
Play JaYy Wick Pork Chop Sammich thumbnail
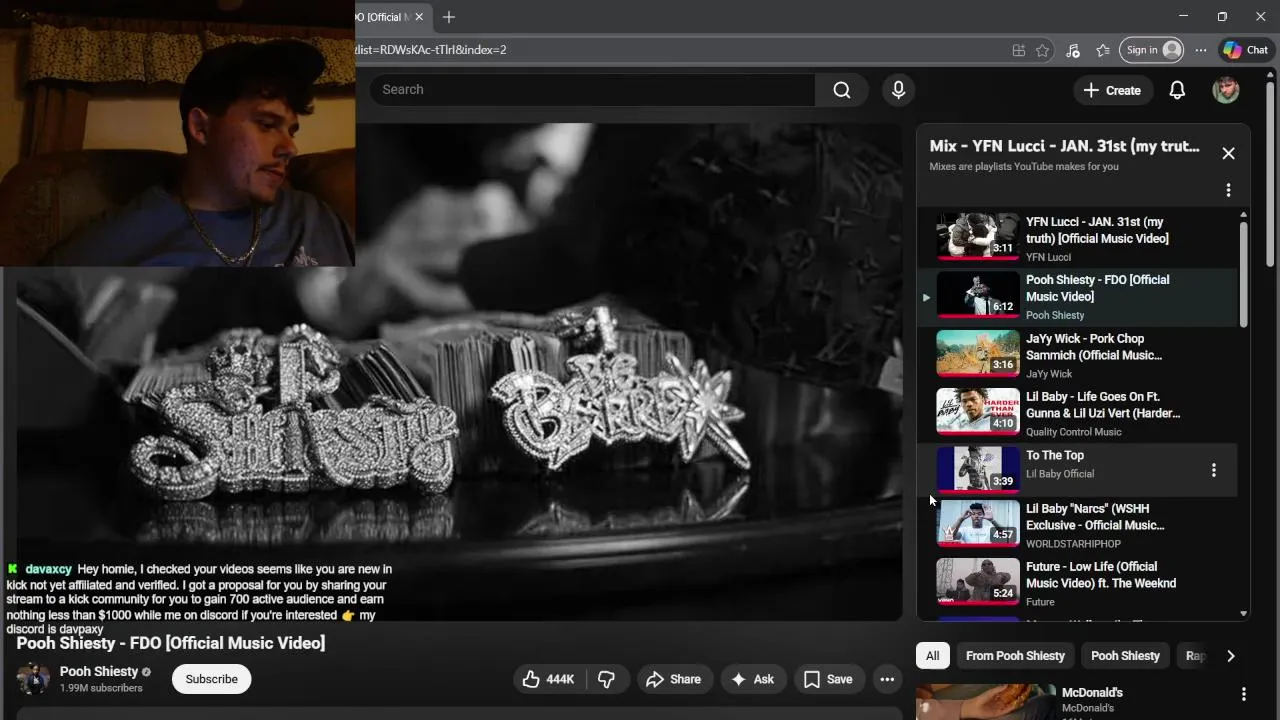click(x=978, y=353)
